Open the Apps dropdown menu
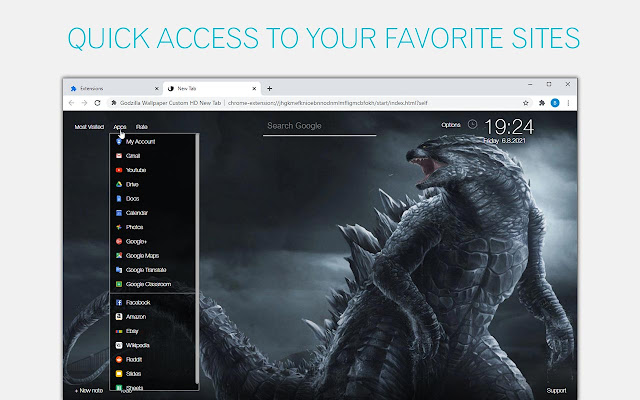 pyautogui.click(x=120, y=127)
